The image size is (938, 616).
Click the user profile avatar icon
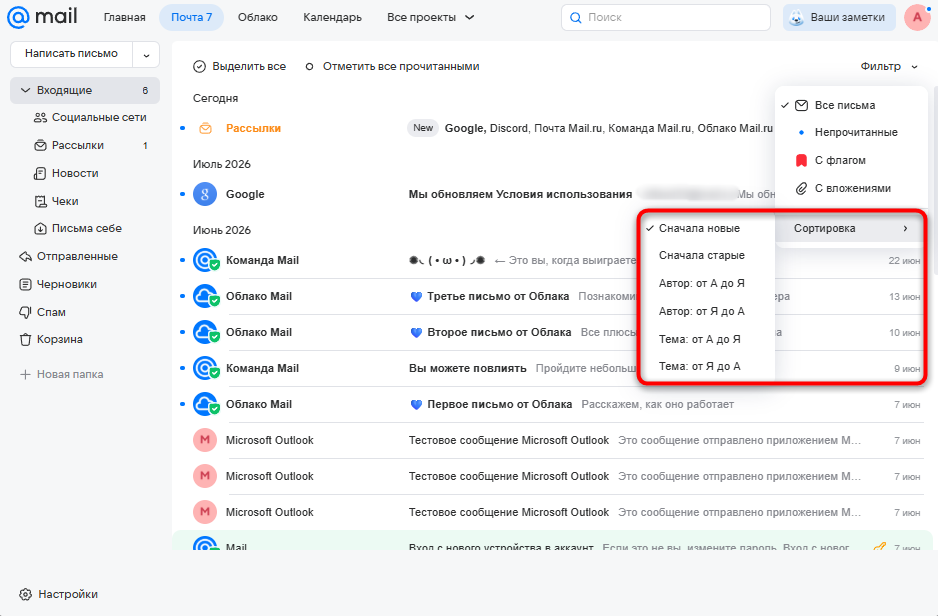pyautogui.click(x=917, y=17)
